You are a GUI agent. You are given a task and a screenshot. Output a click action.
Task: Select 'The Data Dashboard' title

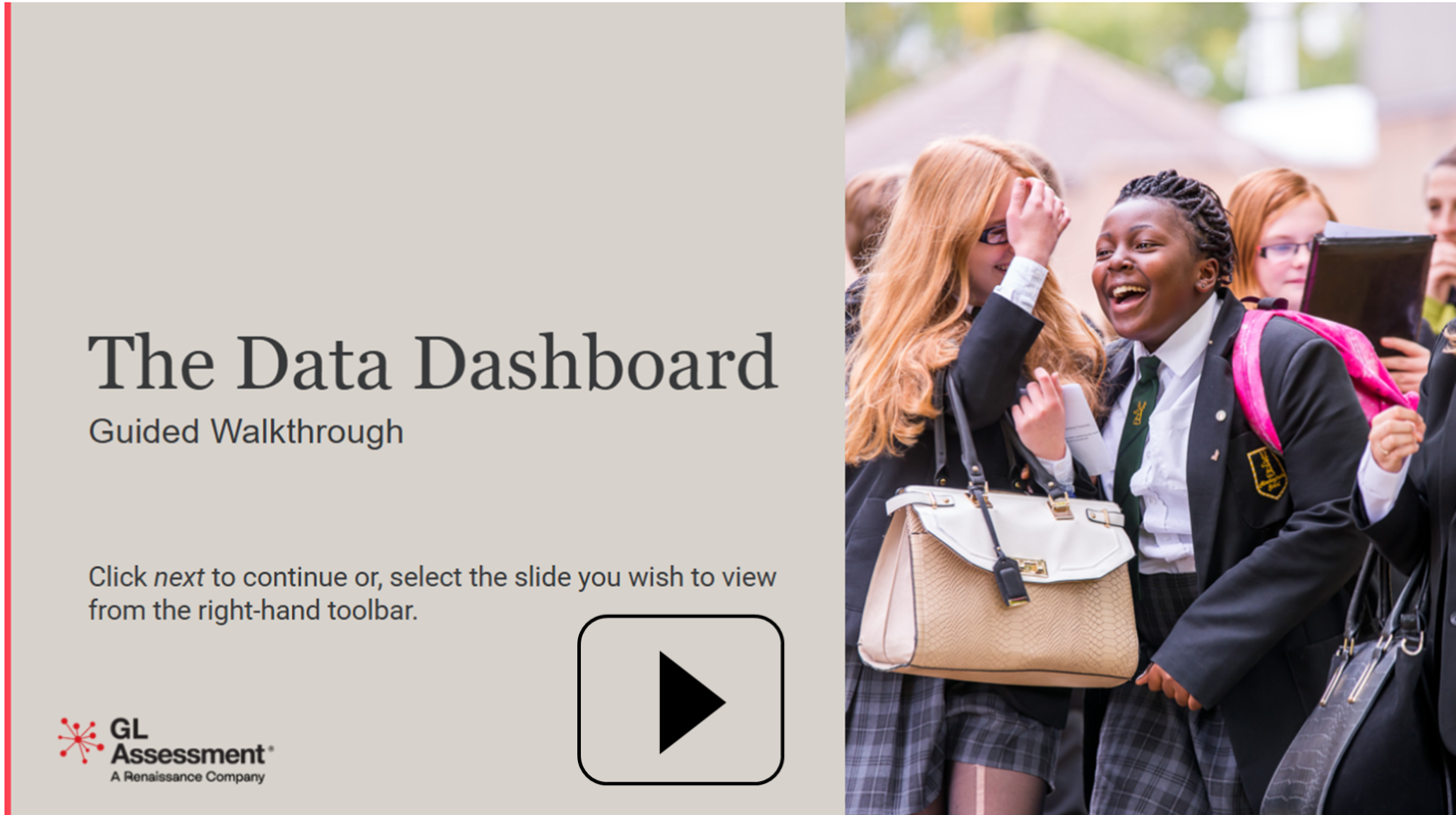(x=432, y=363)
